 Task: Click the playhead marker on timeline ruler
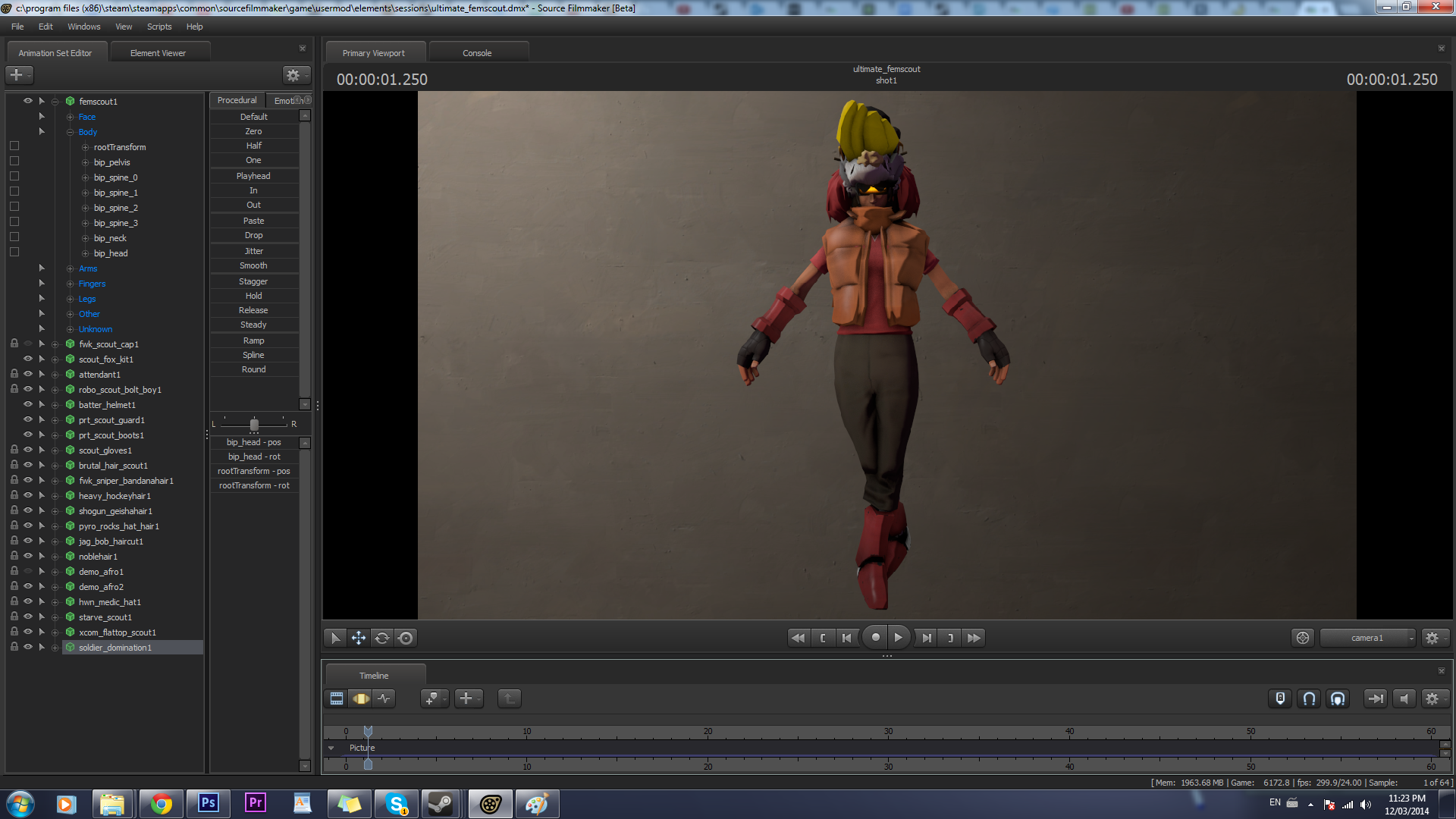point(368,731)
